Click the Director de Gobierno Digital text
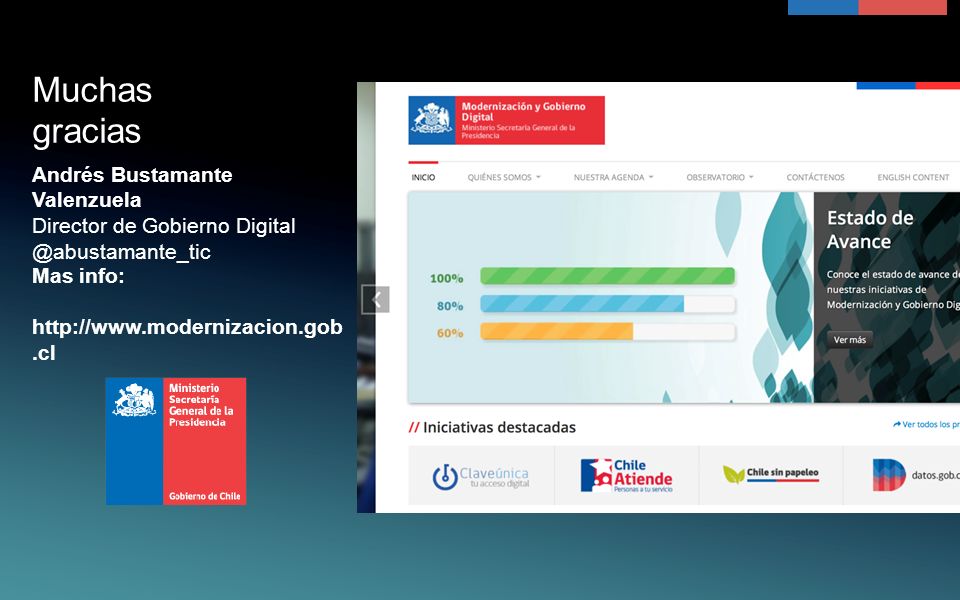The image size is (960, 600). pyautogui.click(x=163, y=226)
